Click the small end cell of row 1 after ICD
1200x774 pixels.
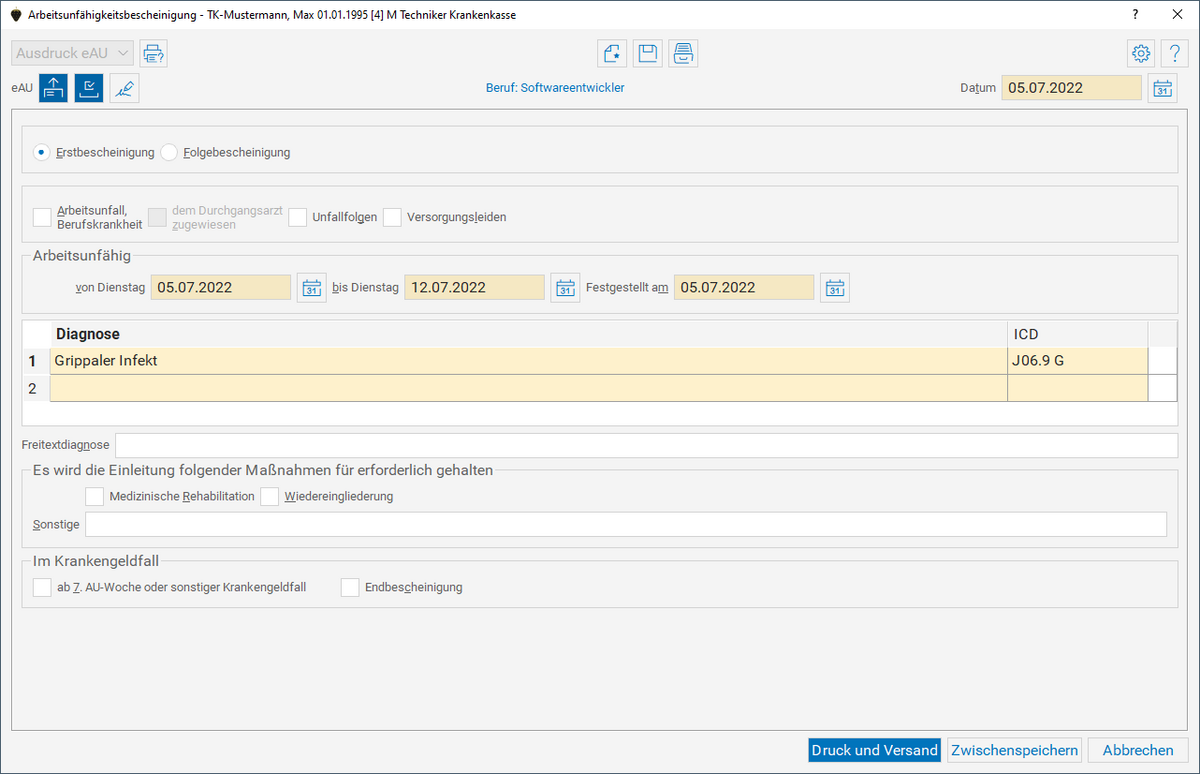(x=1163, y=360)
